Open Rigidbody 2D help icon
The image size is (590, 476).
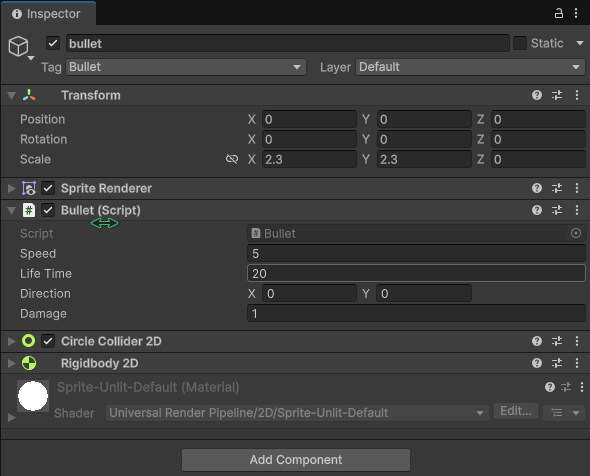pyautogui.click(x=537, y=363)
